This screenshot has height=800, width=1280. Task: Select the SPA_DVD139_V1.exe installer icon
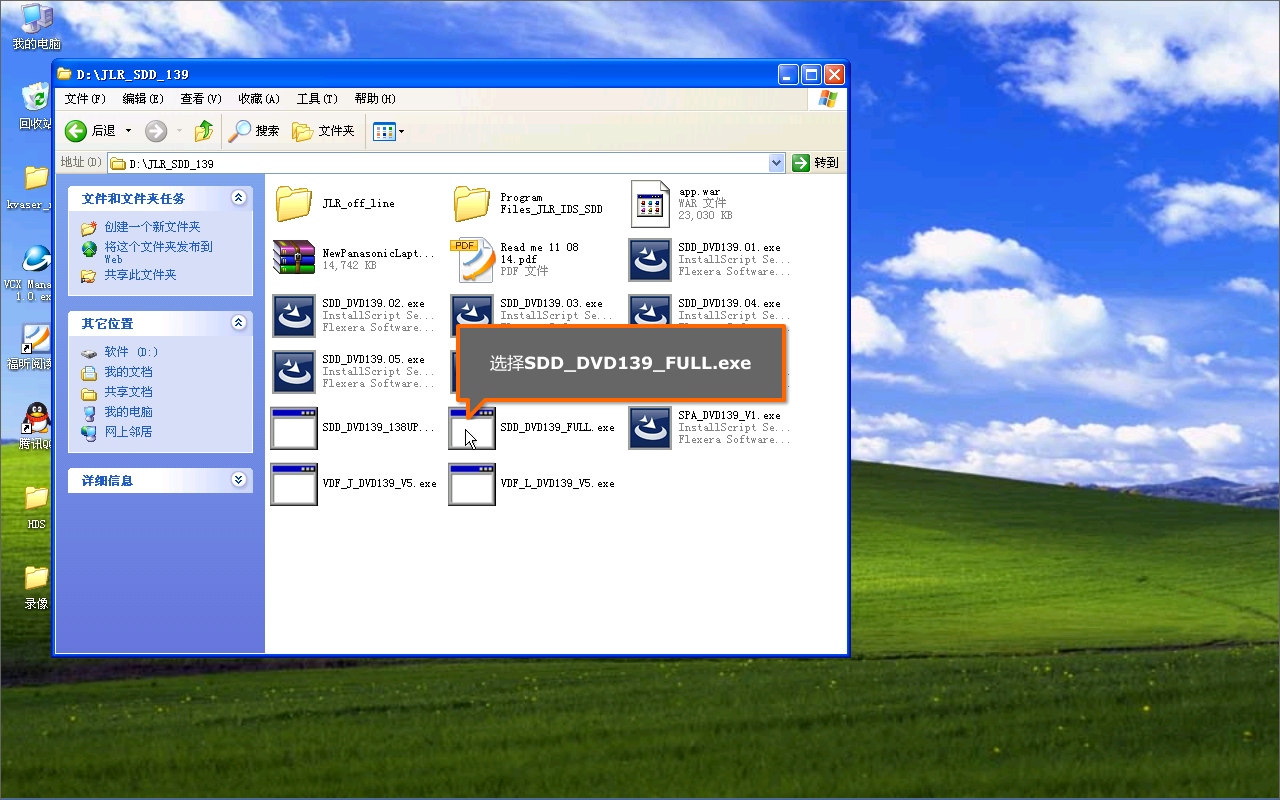[650, 427]
